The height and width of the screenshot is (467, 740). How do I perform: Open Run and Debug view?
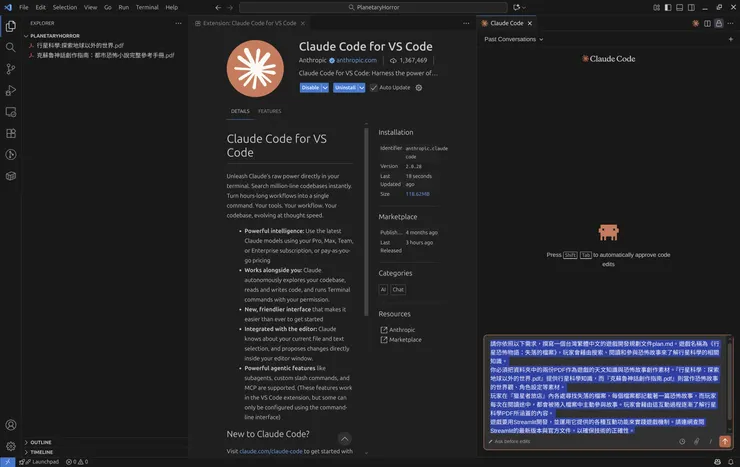tap(10, 91)
